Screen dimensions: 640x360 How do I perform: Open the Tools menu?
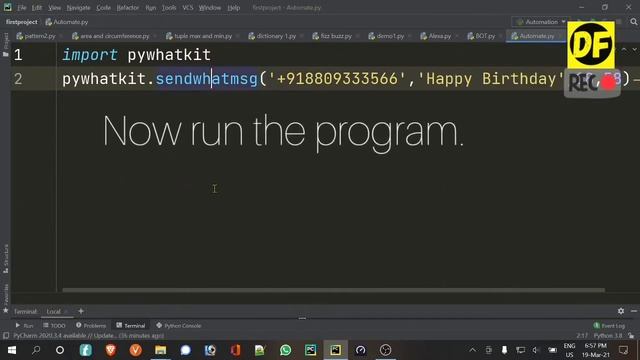169,7
